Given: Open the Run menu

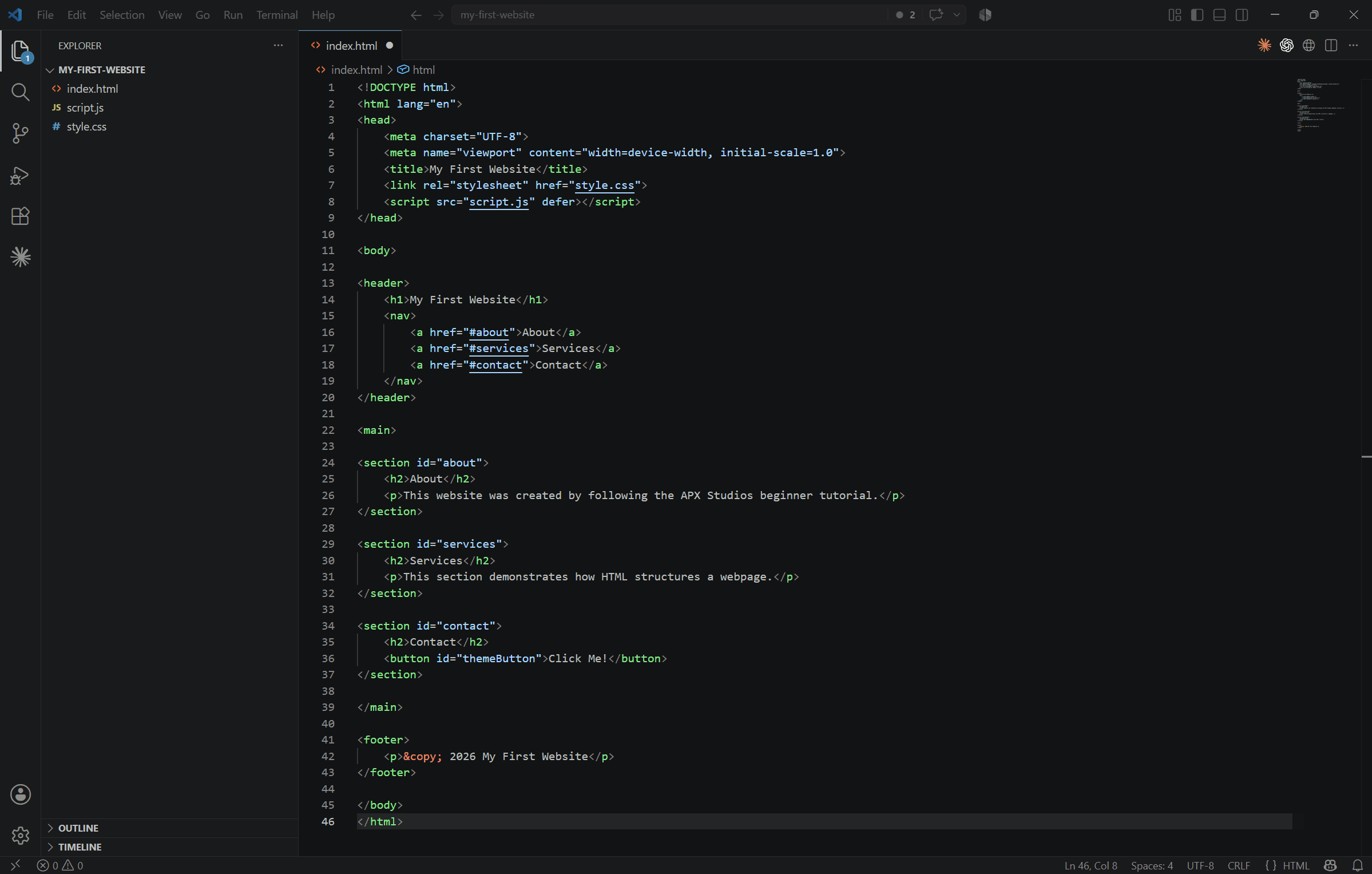Looking at the screenshot, I should (x=233, y=15).
